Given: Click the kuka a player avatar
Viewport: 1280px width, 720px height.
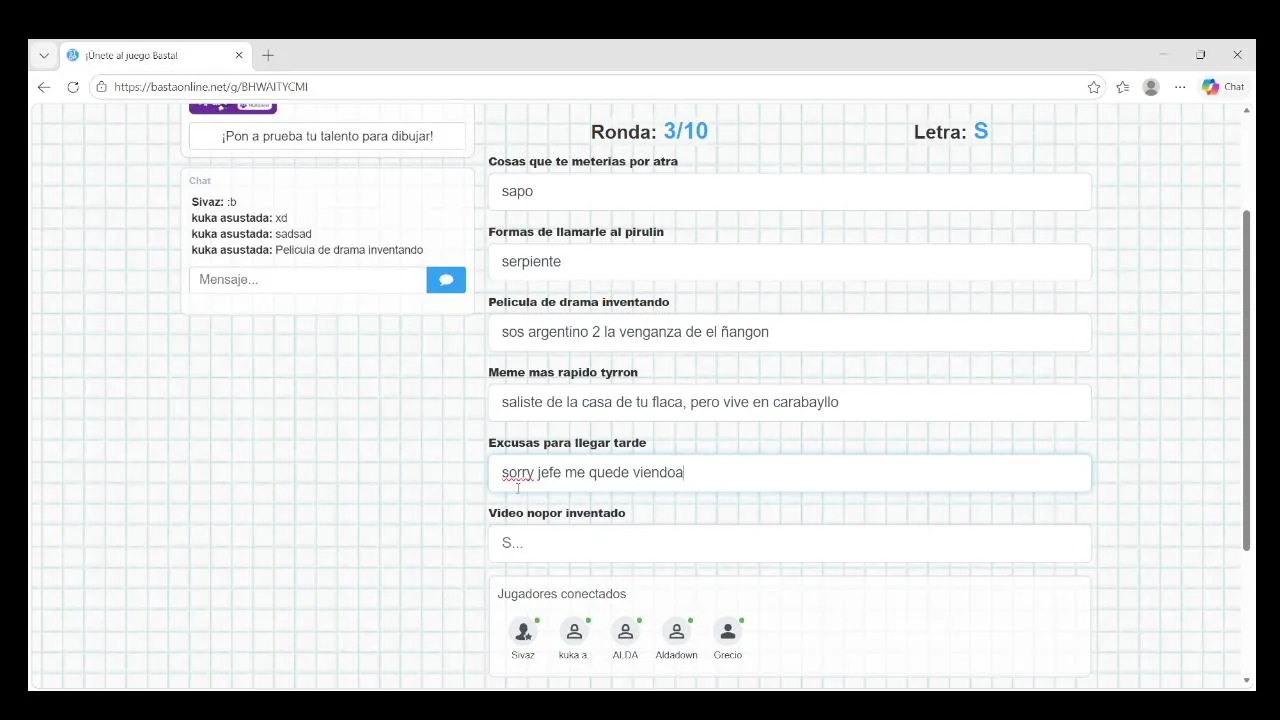Looking at the screenshot, I should (574, 631).
